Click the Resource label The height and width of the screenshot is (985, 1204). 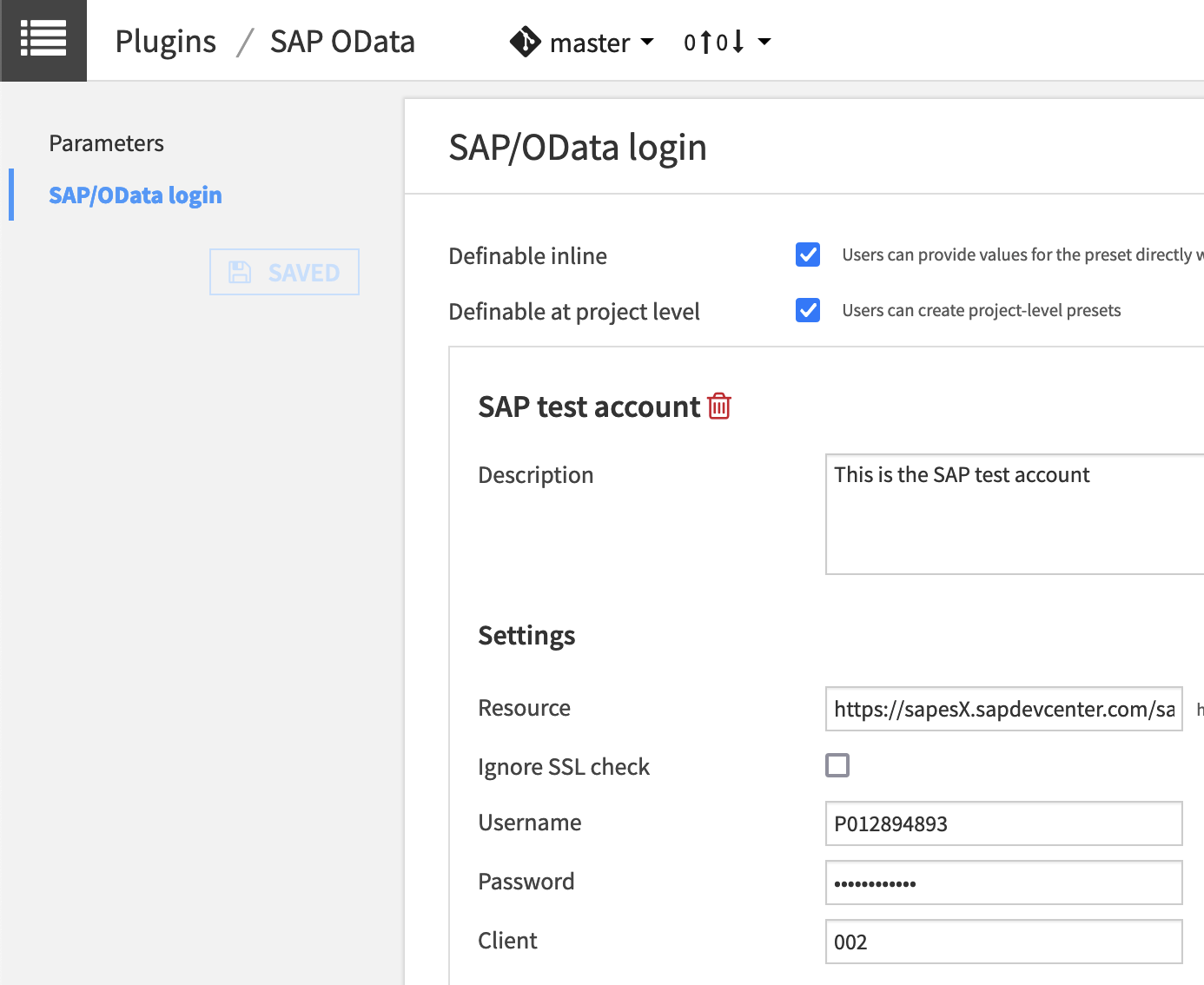524,708
